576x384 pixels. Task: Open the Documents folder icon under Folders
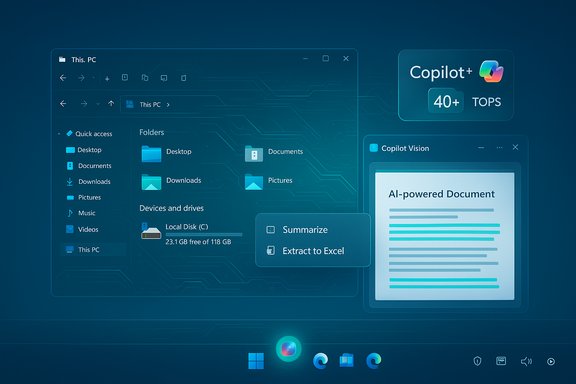click(x=254, y=154)
